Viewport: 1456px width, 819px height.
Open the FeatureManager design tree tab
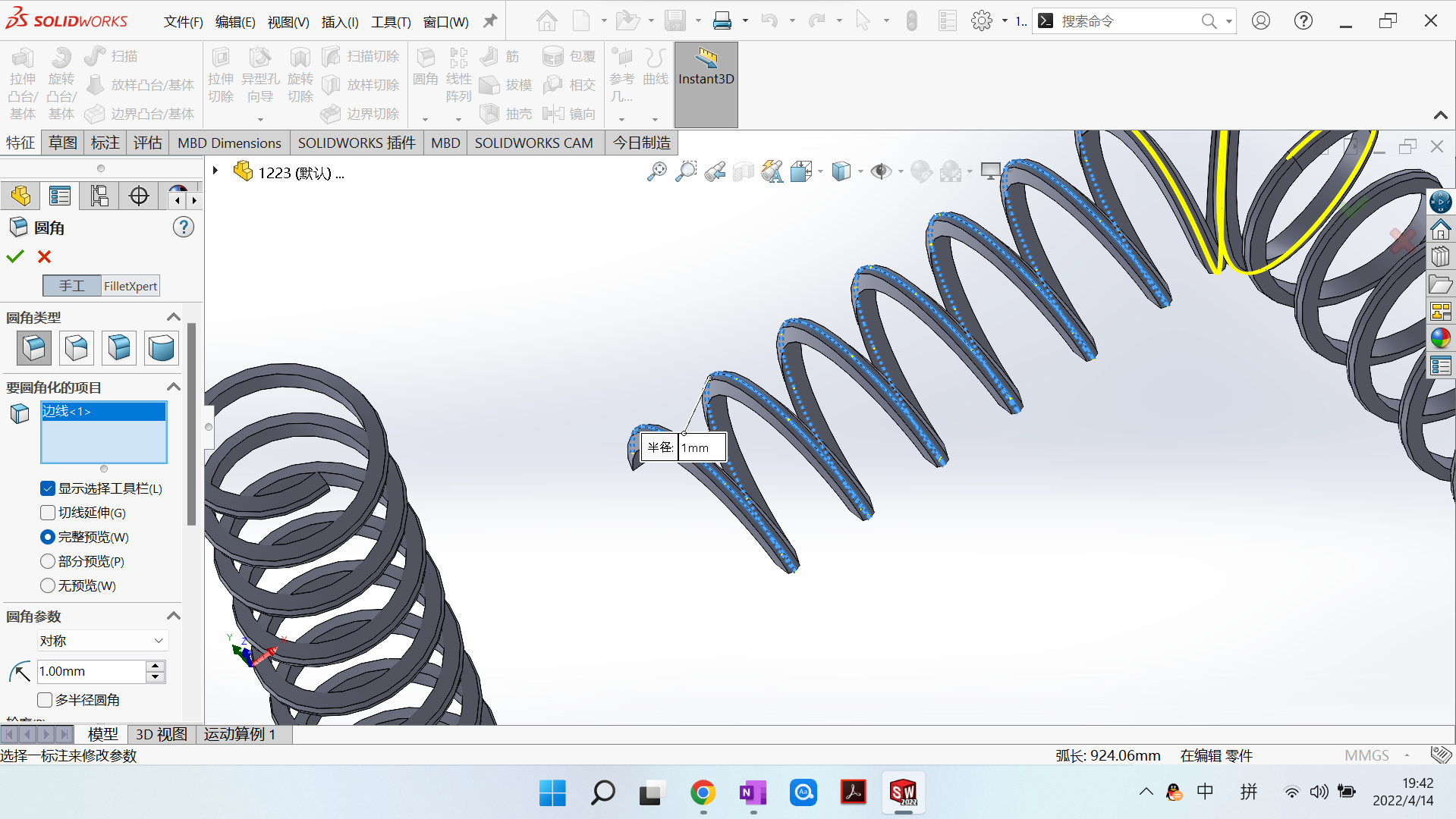coord(20,196)
